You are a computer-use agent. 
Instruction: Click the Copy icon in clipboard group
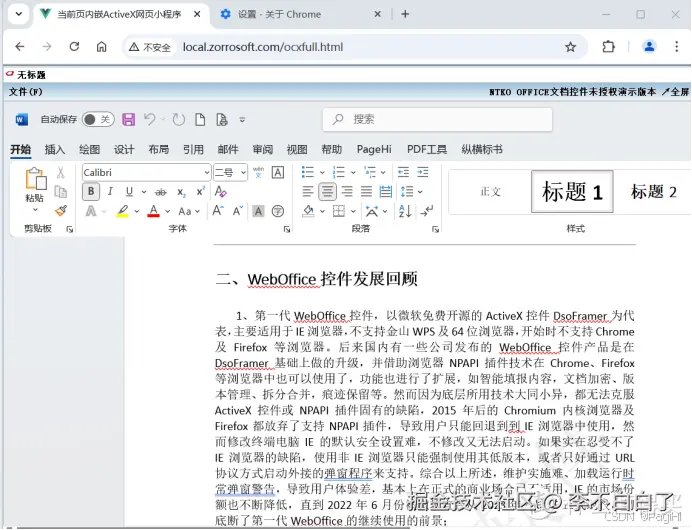(x=60, y=192)
